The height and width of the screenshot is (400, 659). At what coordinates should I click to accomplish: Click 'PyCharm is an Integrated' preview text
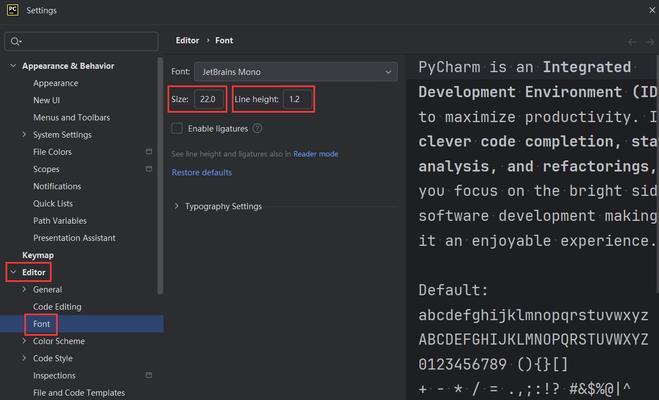525,67
